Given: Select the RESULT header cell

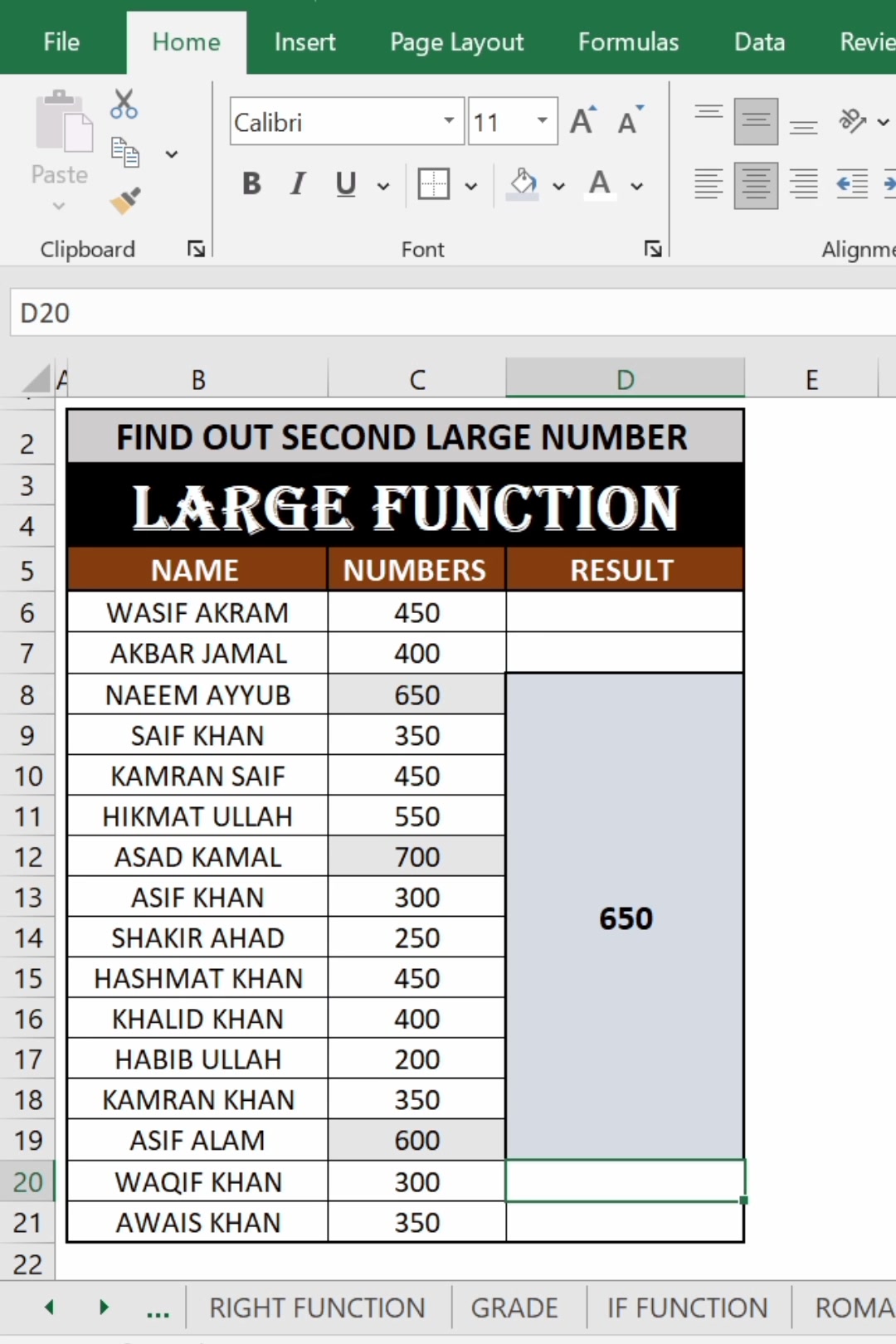Looking at the screenshot, I should 625,570.
